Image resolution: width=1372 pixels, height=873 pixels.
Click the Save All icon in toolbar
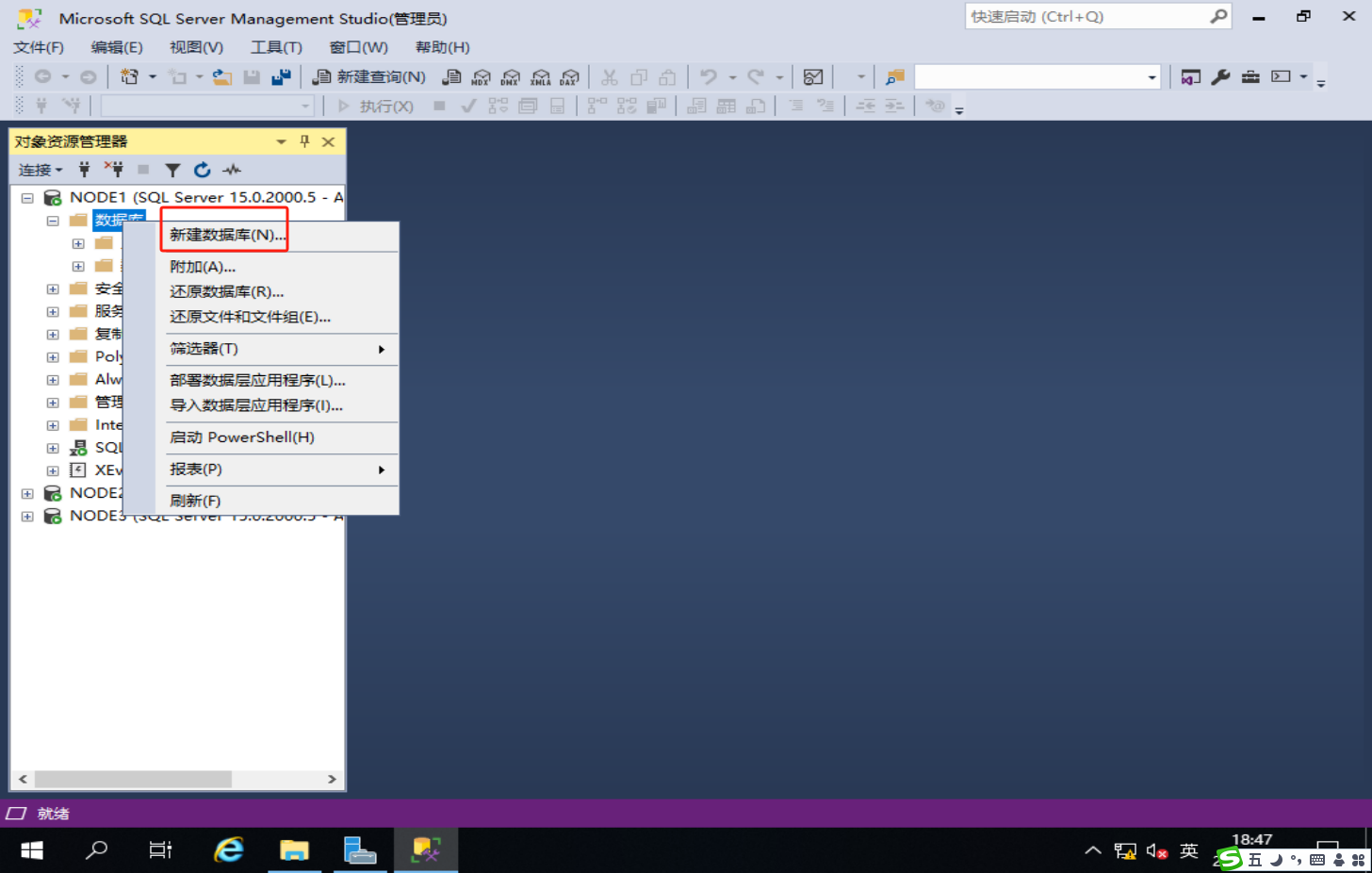(281, 77)
